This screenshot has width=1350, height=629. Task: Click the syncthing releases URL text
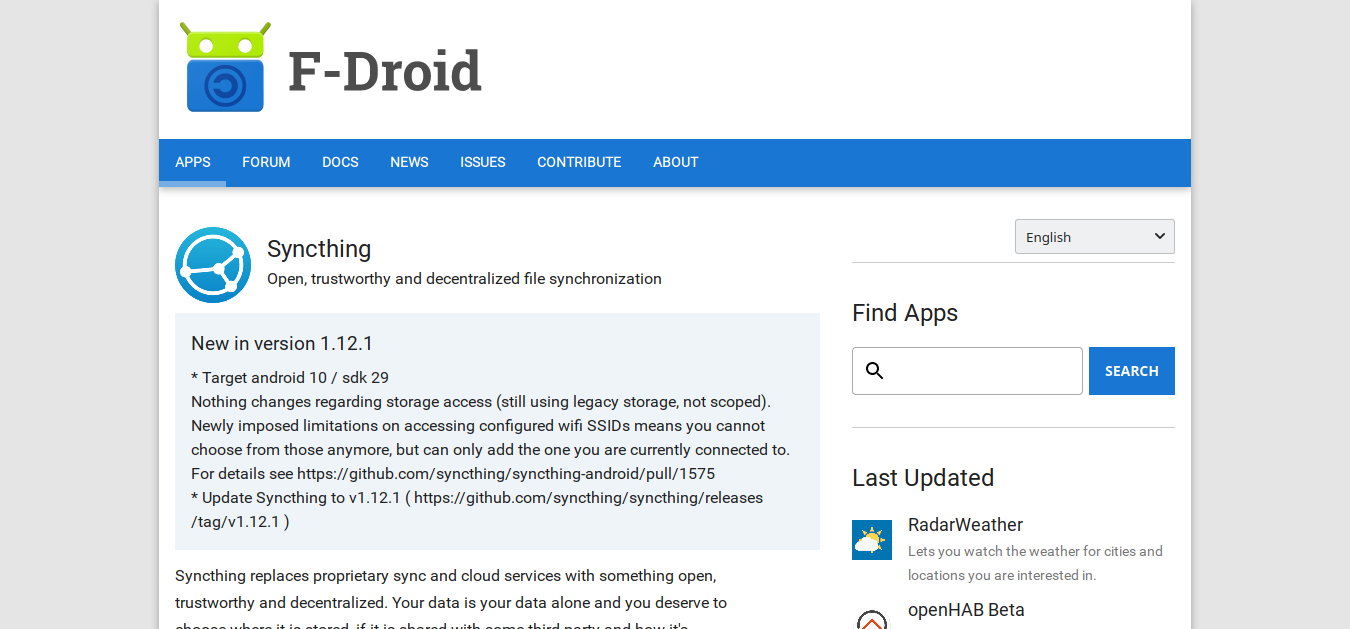[477, 510]
